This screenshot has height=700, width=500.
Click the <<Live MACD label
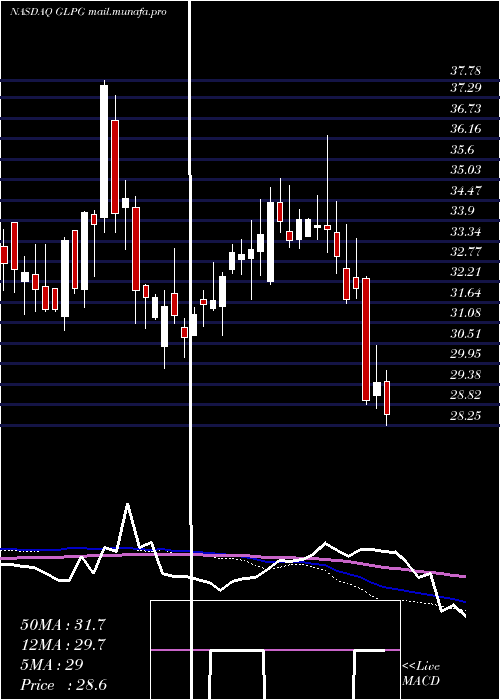pyautogui.click(x=421, y=673)
